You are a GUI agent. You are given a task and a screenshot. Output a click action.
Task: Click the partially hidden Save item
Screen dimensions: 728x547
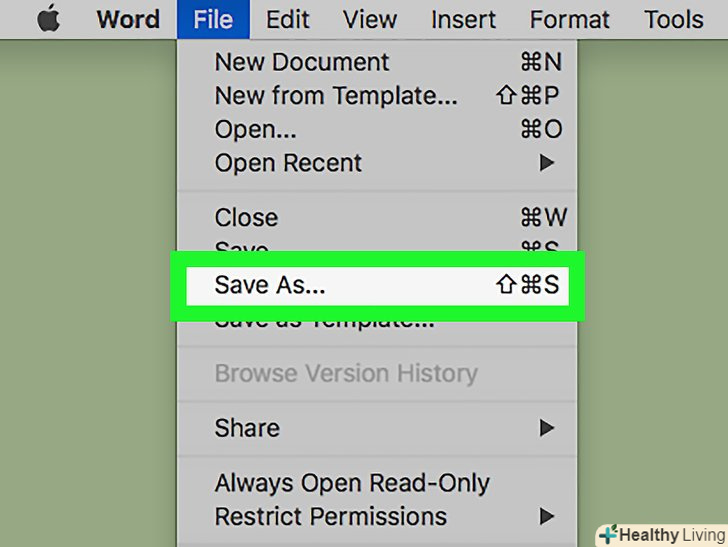242,246
